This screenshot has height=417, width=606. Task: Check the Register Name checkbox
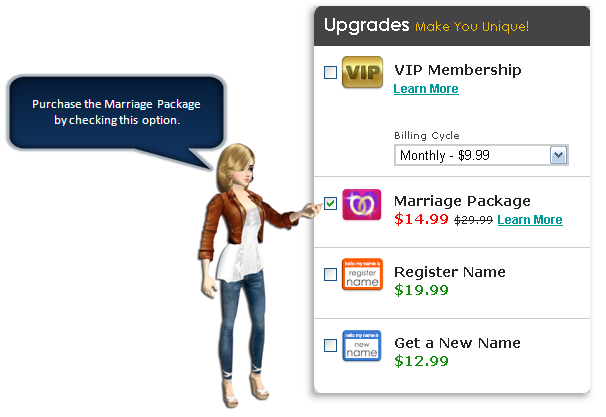coord(330,274)
